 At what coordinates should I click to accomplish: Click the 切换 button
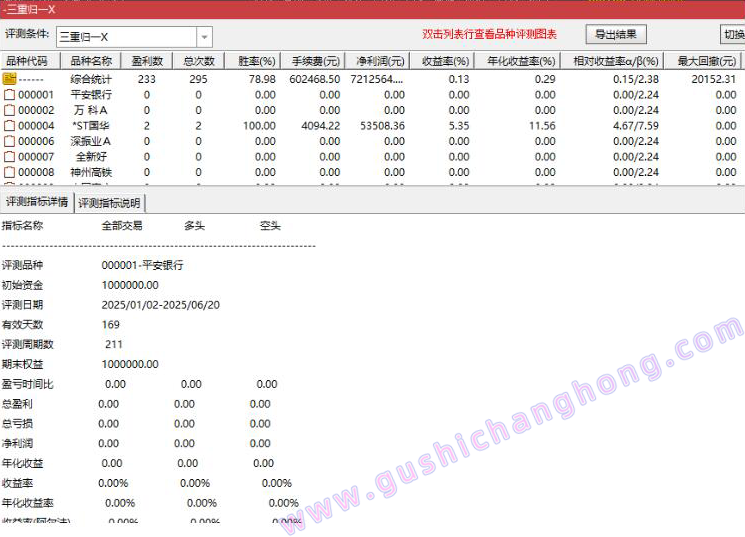coord(734,34)
